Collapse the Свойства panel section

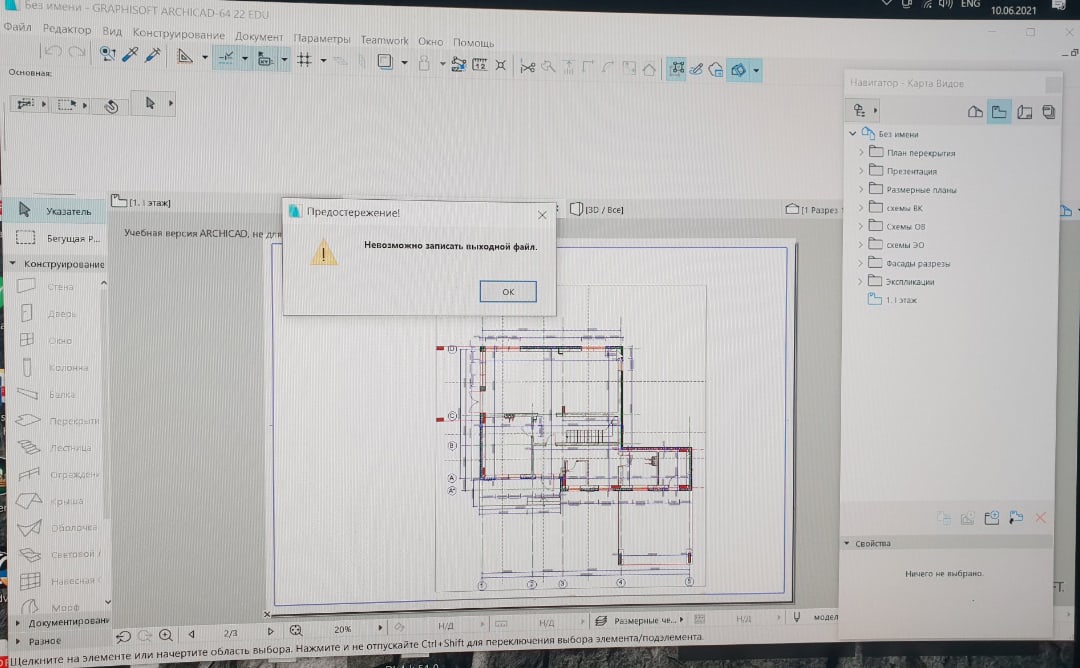pyautogui.click(x=847, y=543)
